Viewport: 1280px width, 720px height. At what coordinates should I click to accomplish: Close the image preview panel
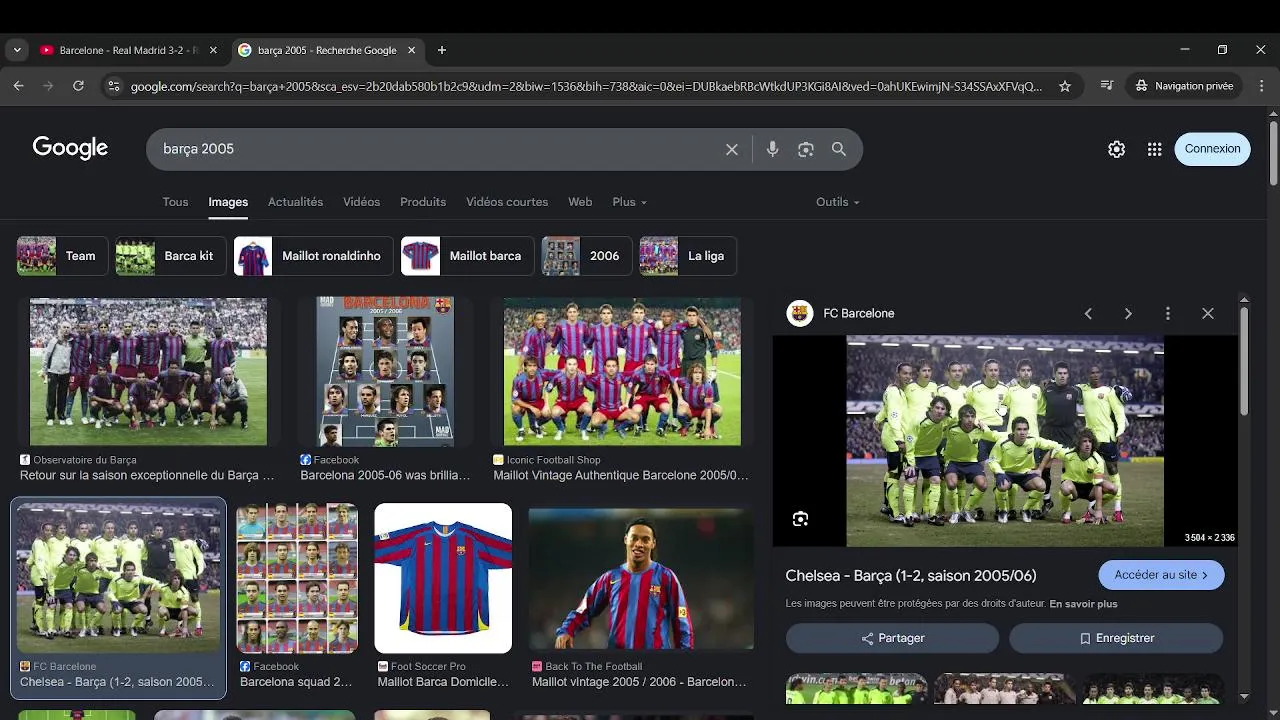click(1208, 313)
